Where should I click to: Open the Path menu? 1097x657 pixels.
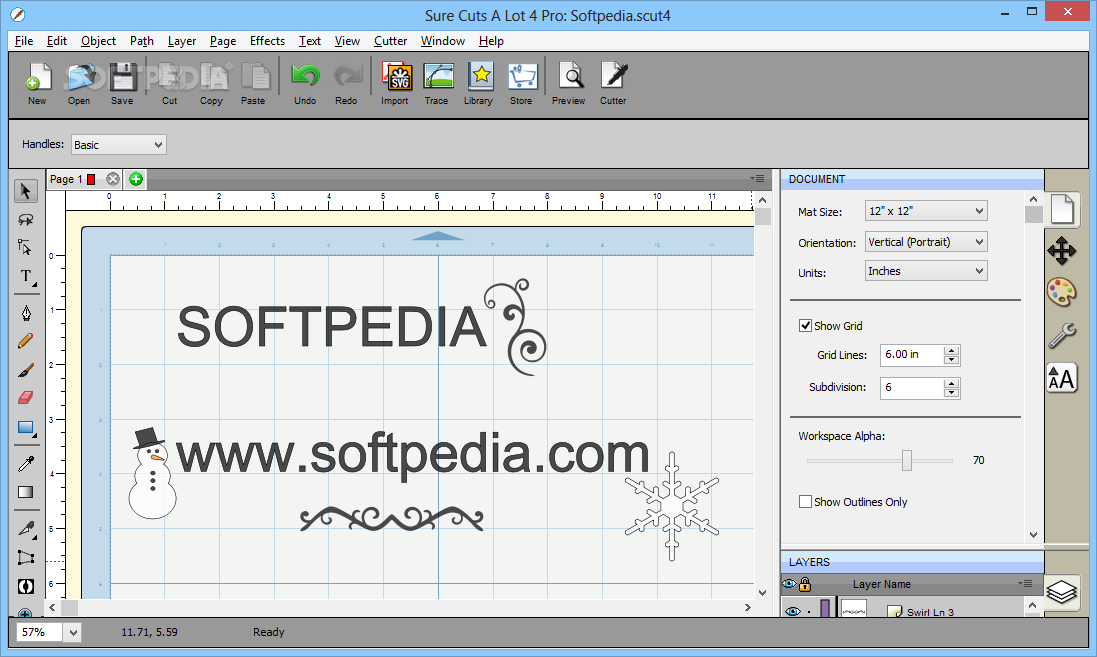(141, 41)
